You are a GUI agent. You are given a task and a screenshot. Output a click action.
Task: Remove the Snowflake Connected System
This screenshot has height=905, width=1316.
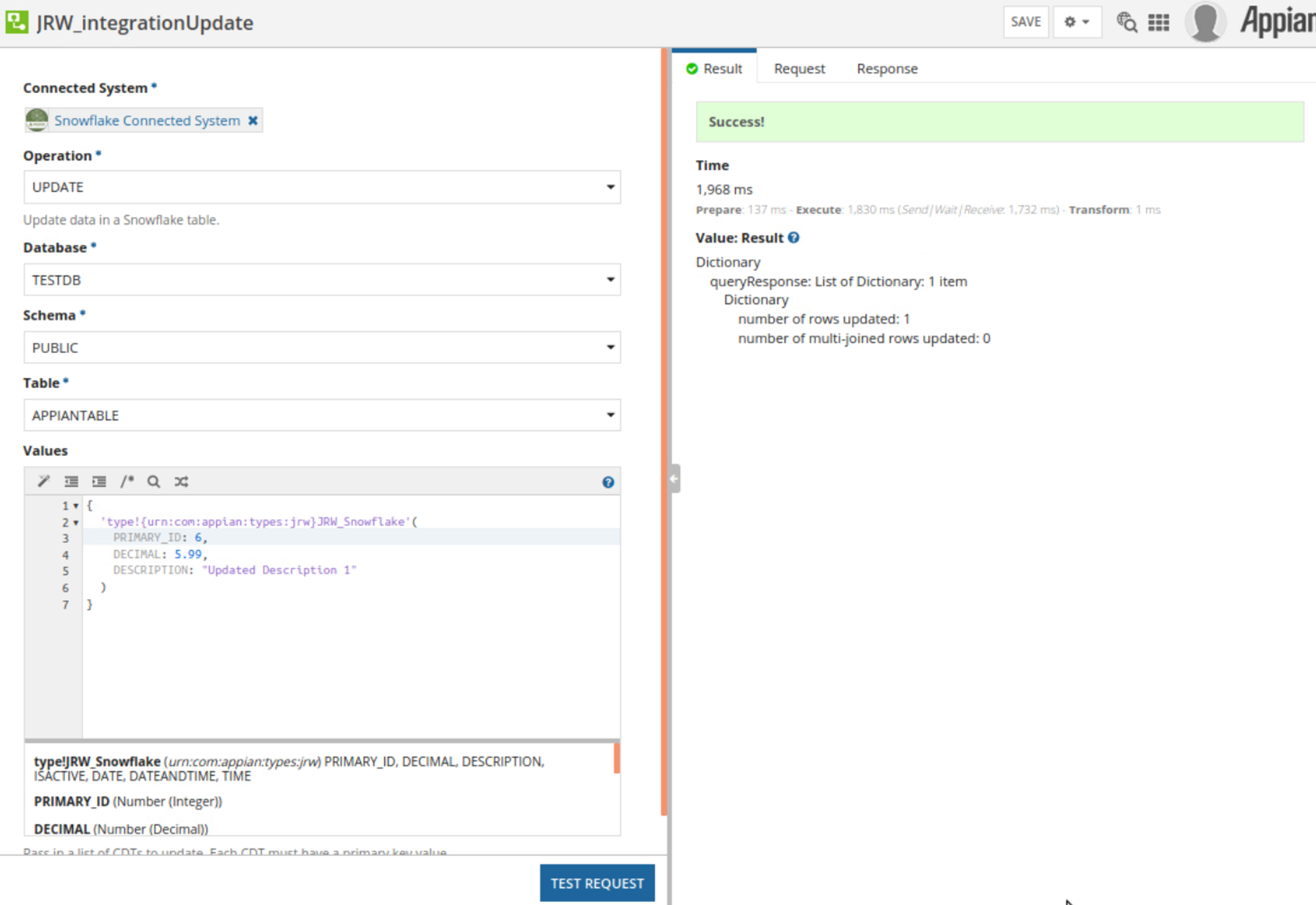click(x=253, y=121)
